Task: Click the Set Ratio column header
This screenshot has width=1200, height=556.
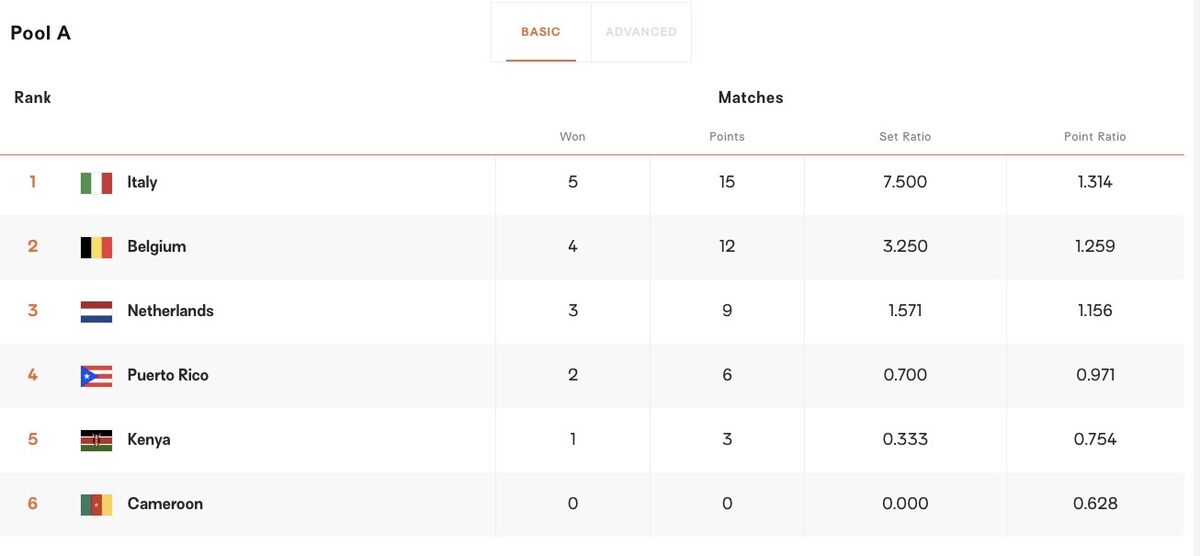Action: [905, 136]
